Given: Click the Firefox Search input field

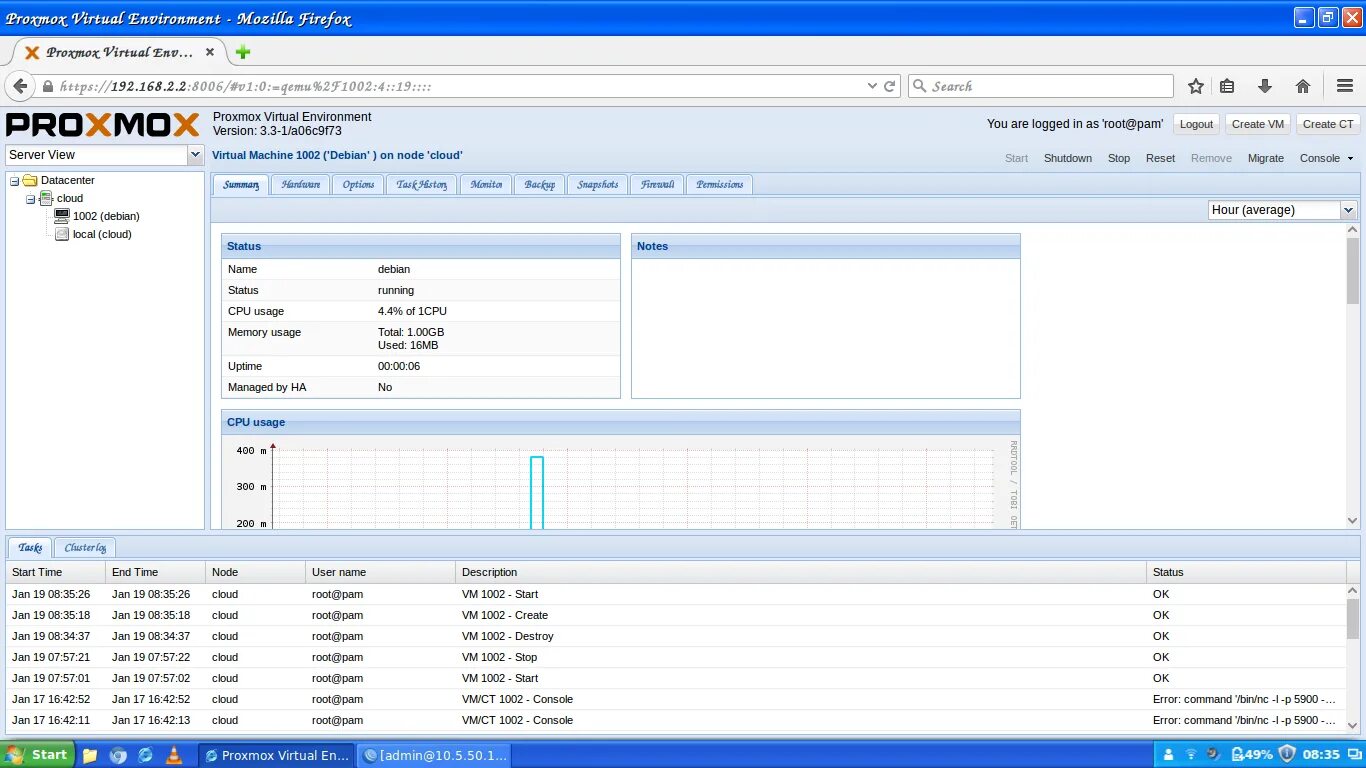Looking at the screenshot, I should click(1040, 86).
